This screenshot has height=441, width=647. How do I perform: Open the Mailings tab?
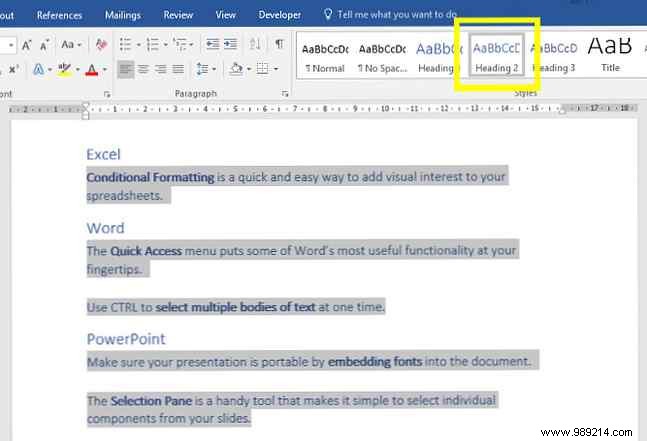[x=123, y=15]
